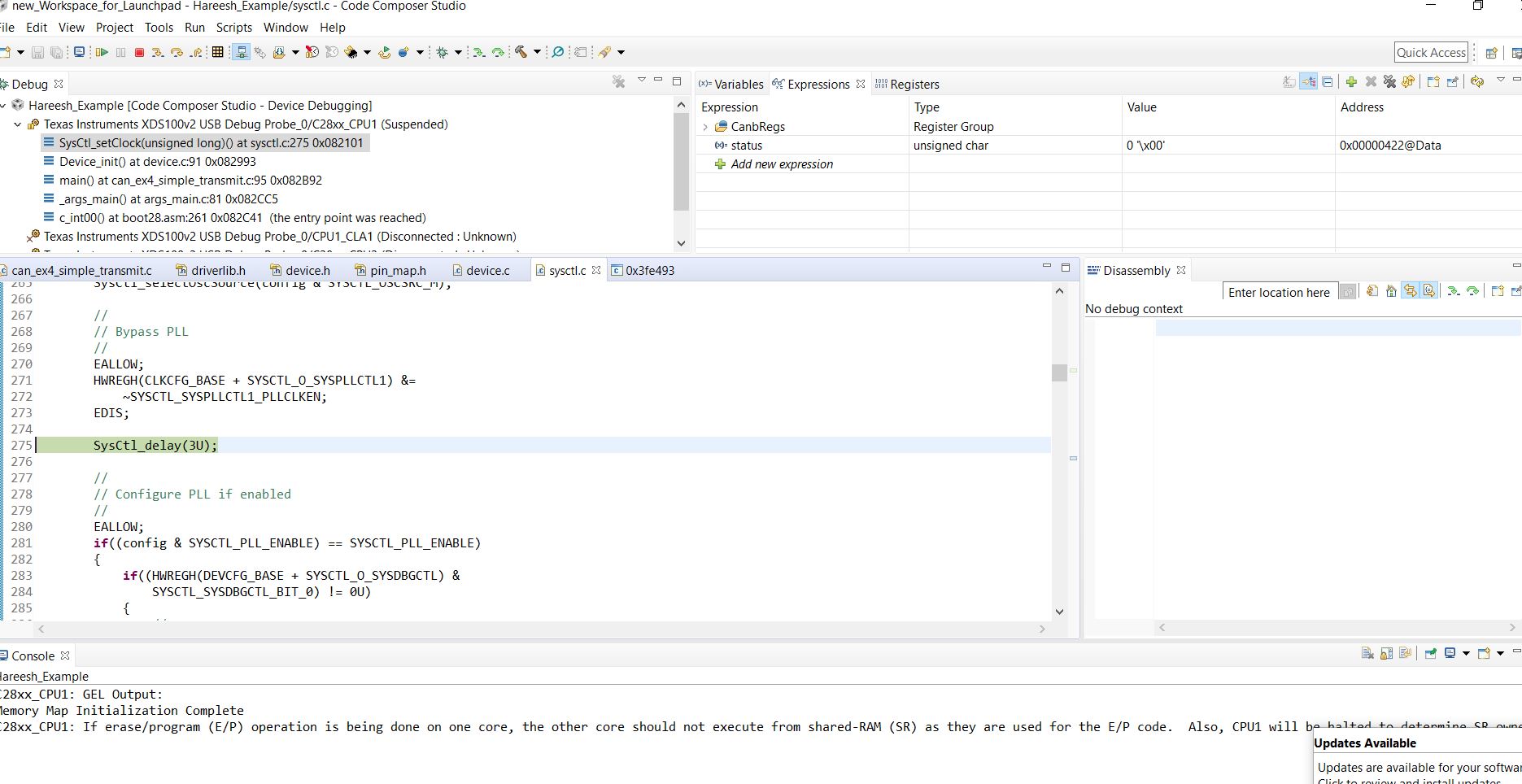
Task: Collapse the XDS100v2 C28xx_CPU1 thread node
Action: [x=18, y=124]
